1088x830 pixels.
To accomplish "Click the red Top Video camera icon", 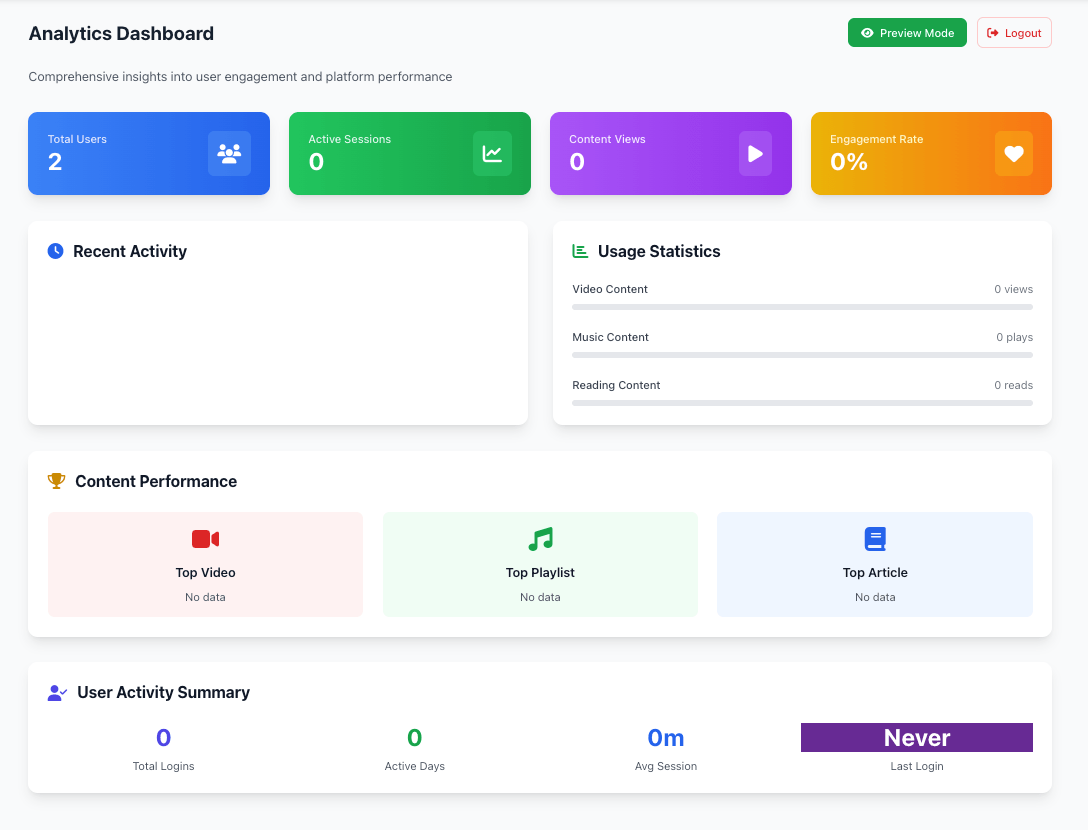I will coord(205,539).
